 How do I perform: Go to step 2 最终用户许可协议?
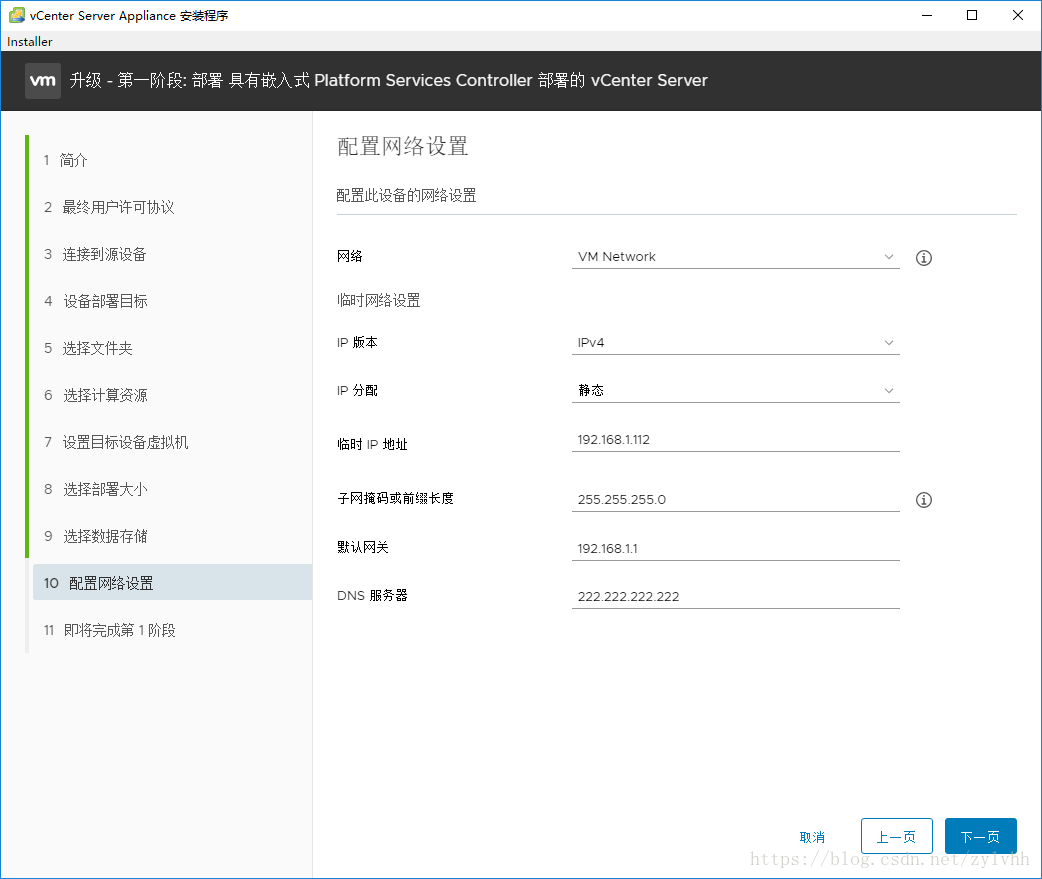(x=109, y=207)
